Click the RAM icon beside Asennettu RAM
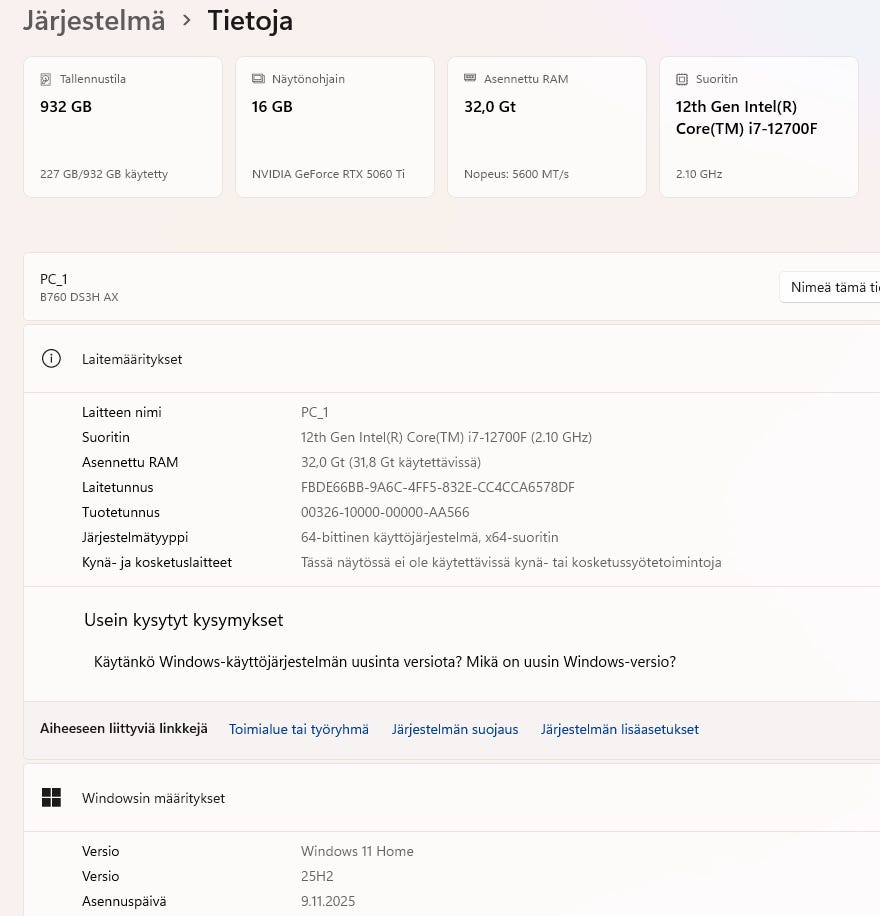Viewport: 880px width, 916px height. (x=470, y=79)
